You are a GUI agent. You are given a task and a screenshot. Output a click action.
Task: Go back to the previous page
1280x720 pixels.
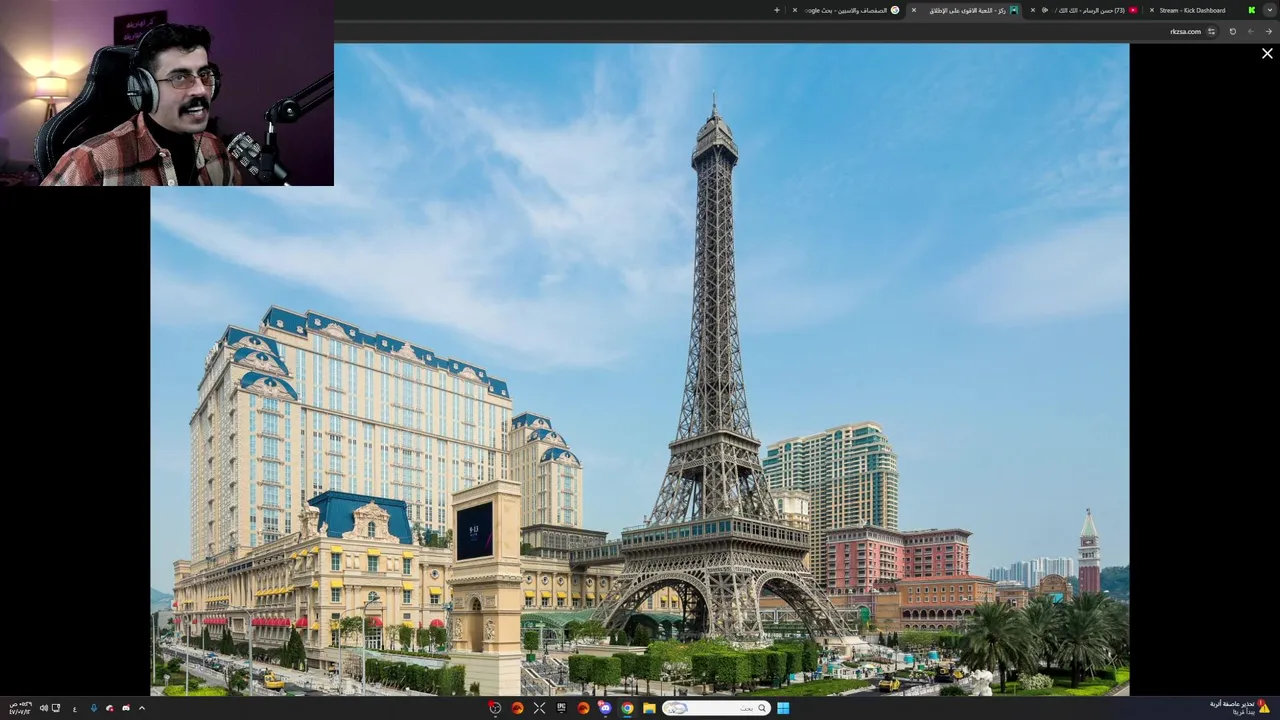1269,31
